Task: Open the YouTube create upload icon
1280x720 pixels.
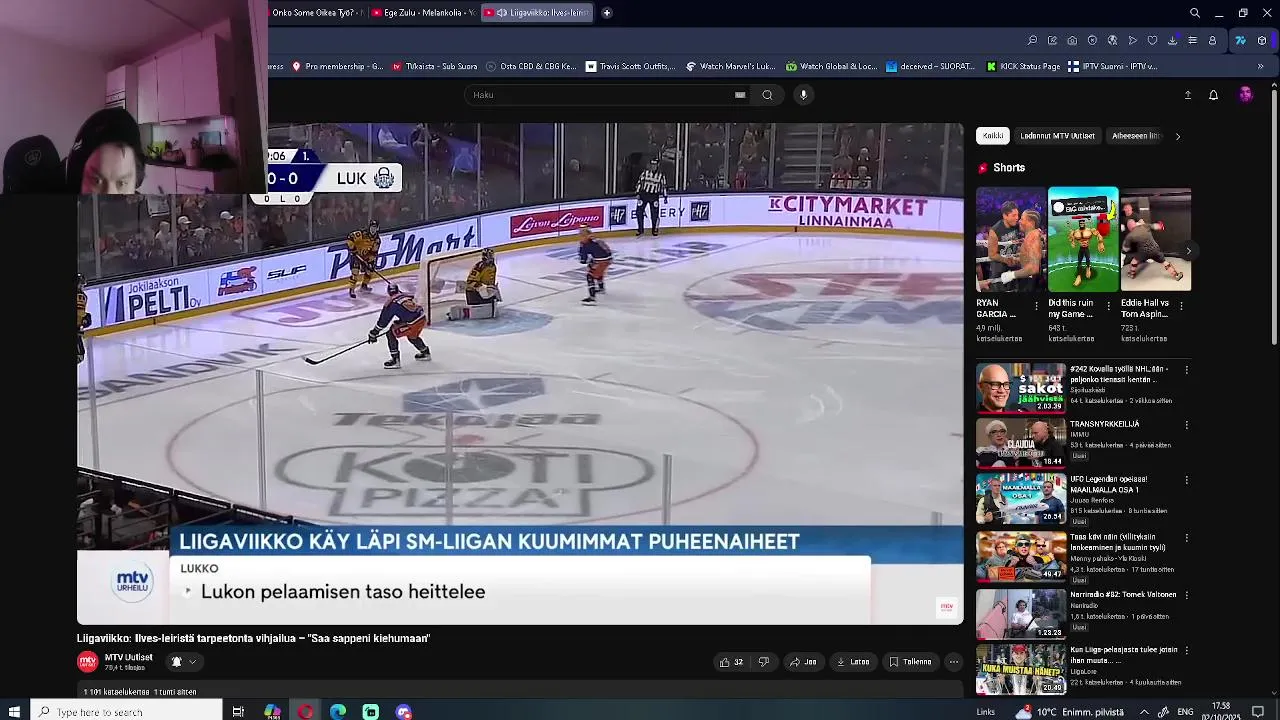Action: [1188, 95]
